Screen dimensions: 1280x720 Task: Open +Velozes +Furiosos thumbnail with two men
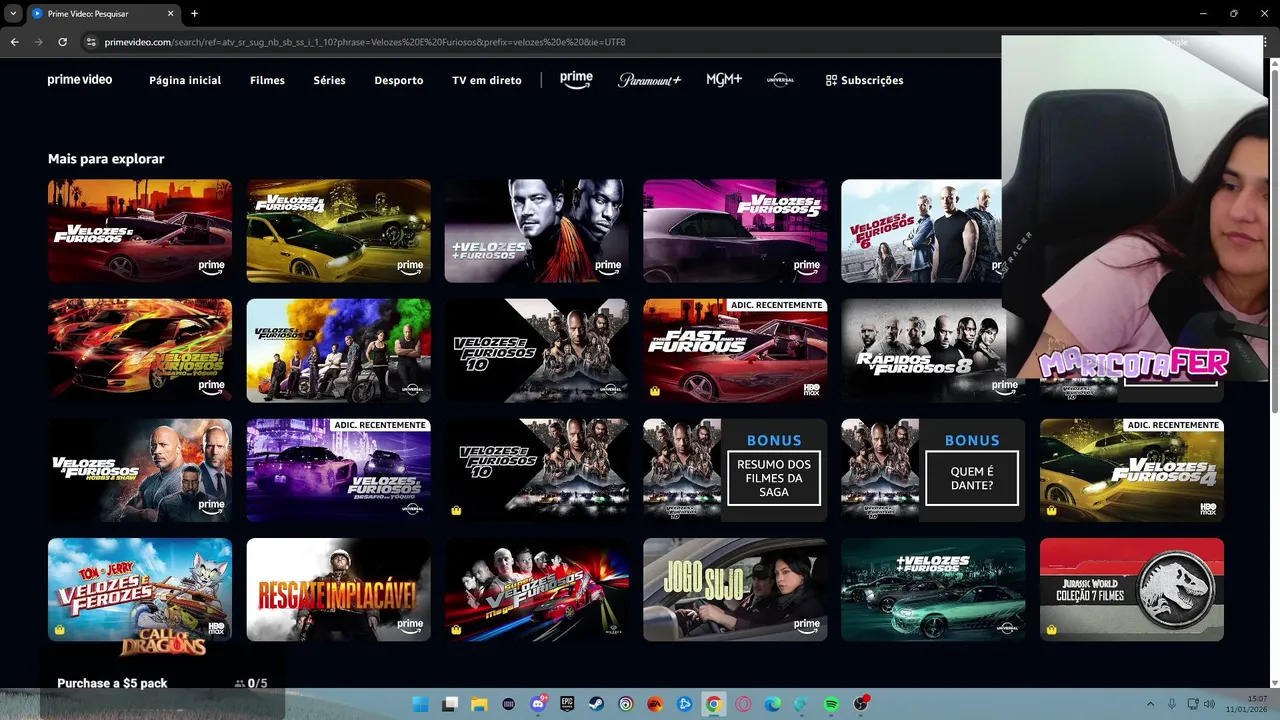pos(537,231)
